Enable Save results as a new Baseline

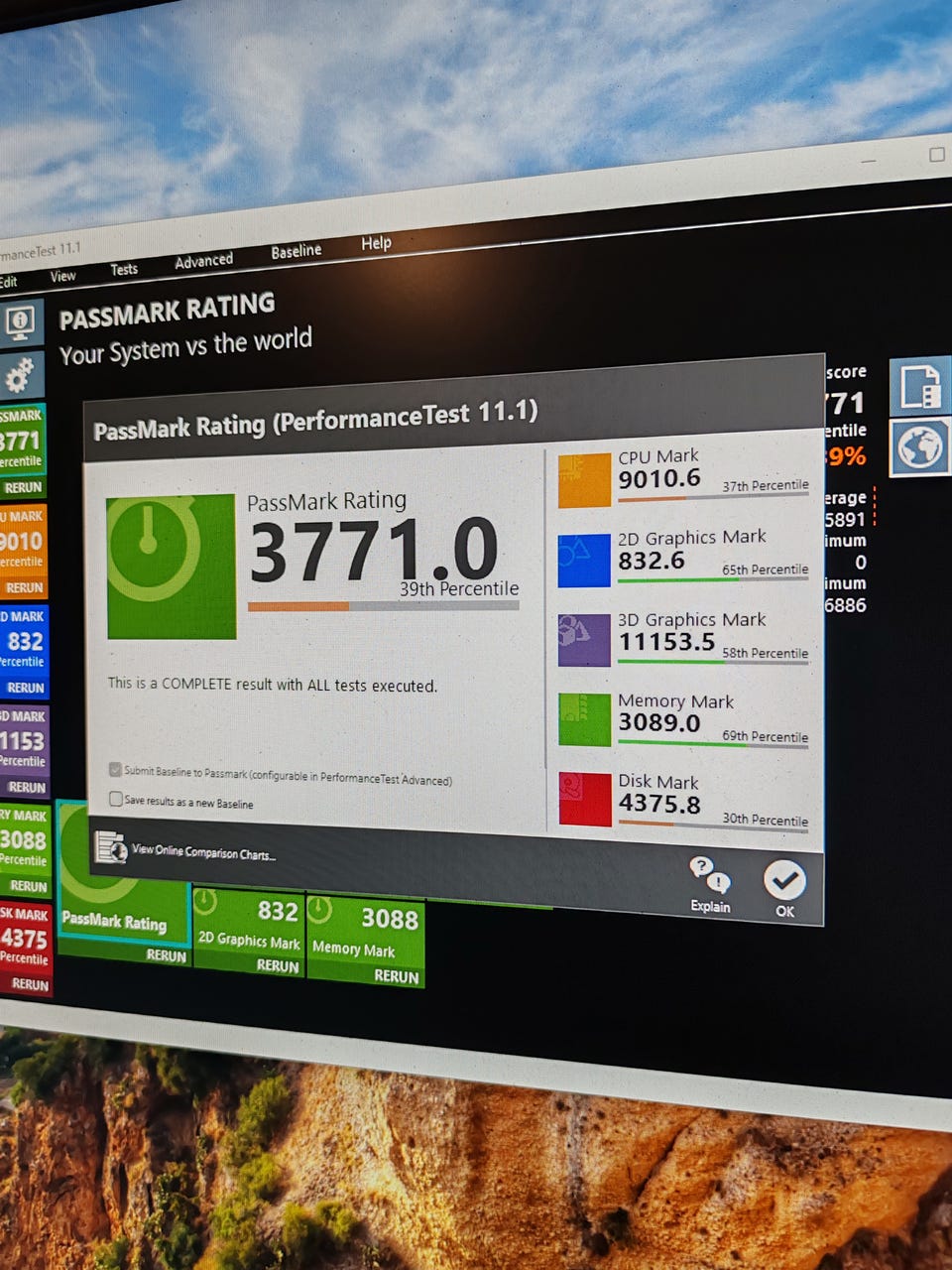point(116,799)
